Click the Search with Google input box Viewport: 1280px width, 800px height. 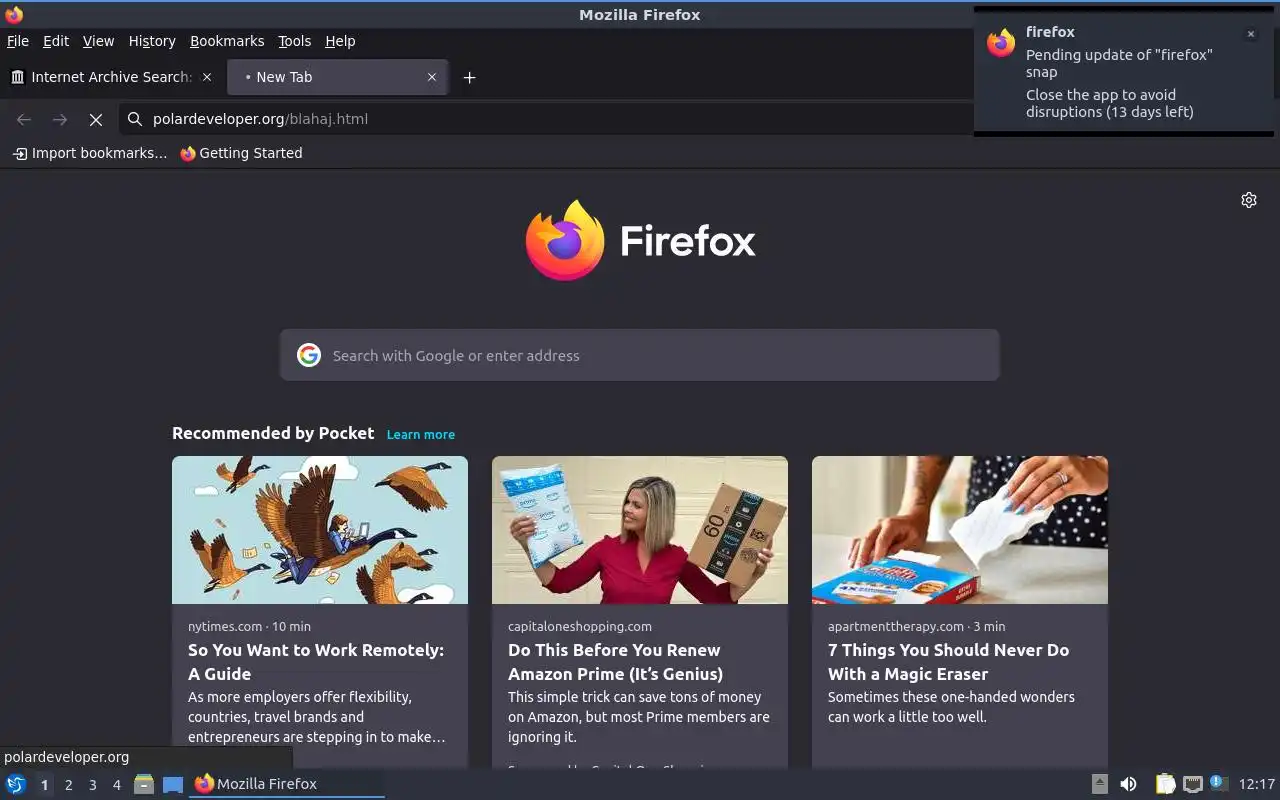click(x=640, y=355)
